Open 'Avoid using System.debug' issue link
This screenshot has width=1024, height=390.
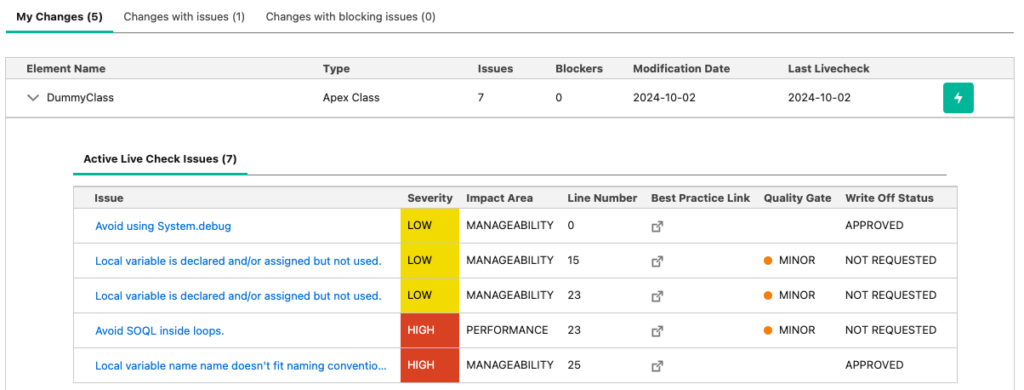(163, 226)
